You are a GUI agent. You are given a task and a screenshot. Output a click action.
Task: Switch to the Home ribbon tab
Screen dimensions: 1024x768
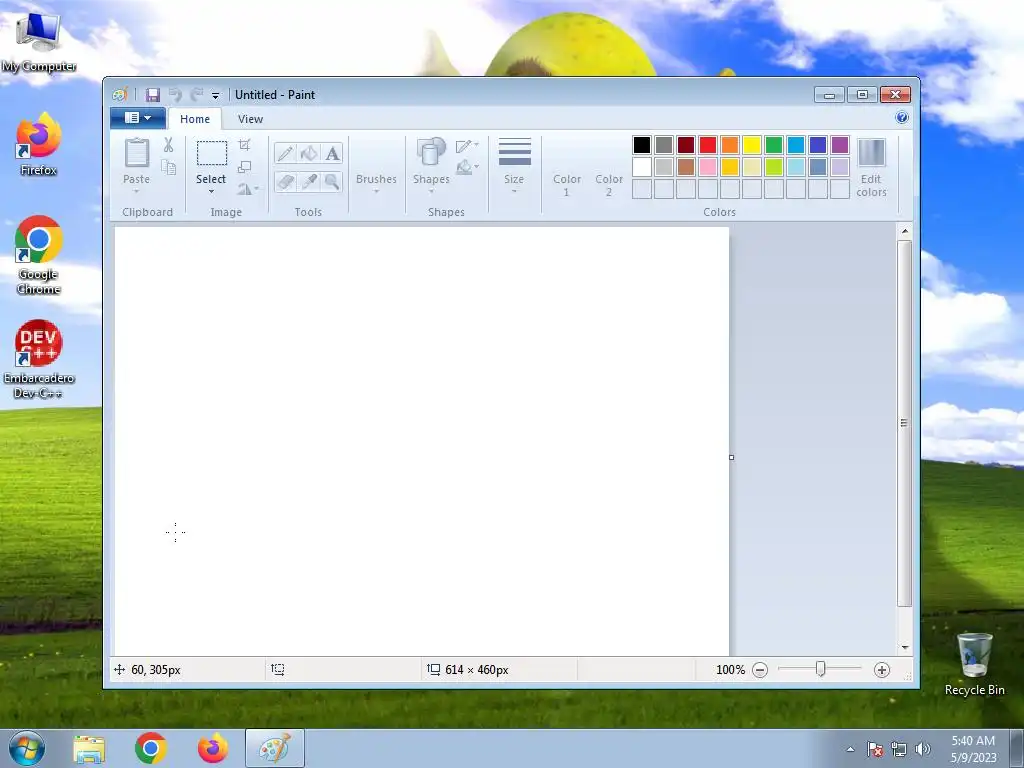(x=195, y=119)
